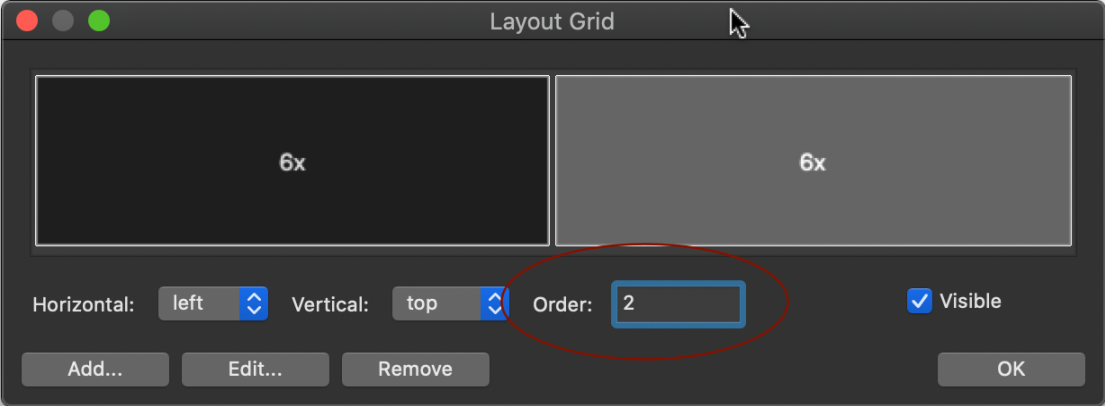This screenshot has width=1106, height=407.
Task: Click blue arrows of the Horizontal popup
Action: pyautogui.click(x=254, y=303)
